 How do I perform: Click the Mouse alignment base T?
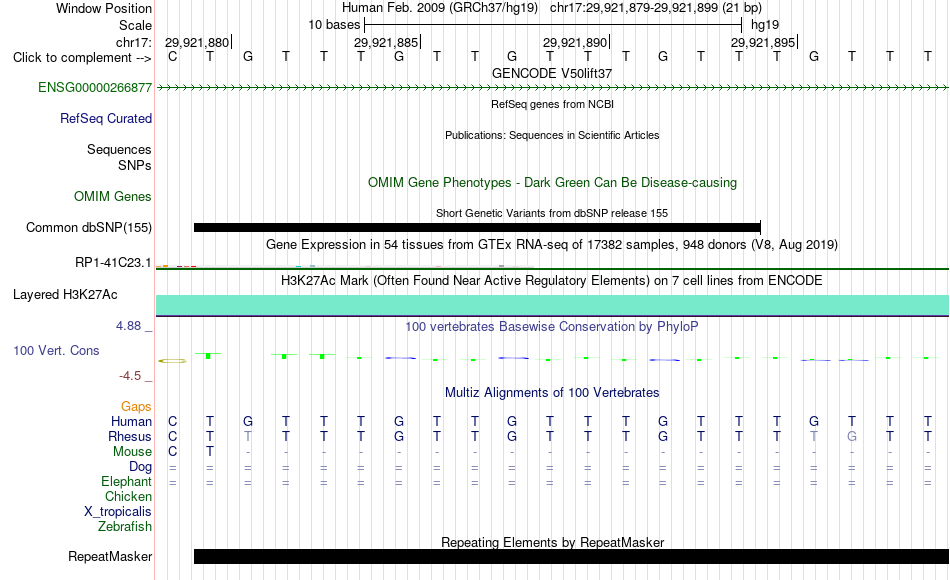click(x=210, y=452)
